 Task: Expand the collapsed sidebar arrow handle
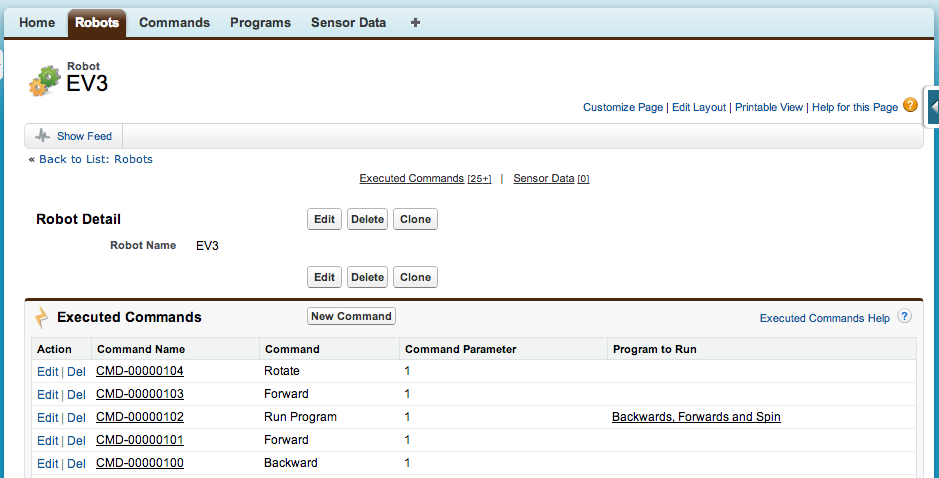point(933,106)
